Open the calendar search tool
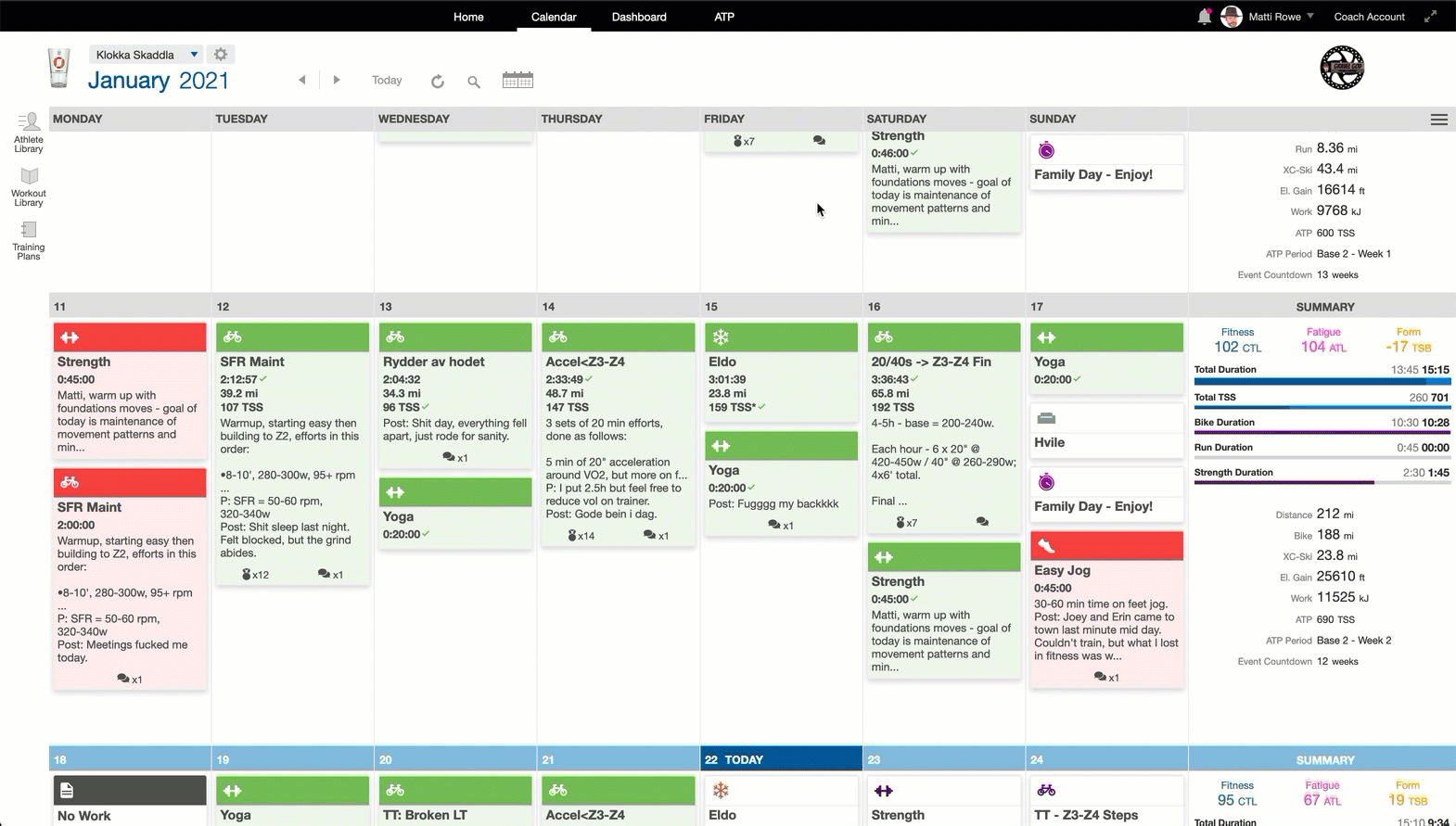 (x=474, y=82)
